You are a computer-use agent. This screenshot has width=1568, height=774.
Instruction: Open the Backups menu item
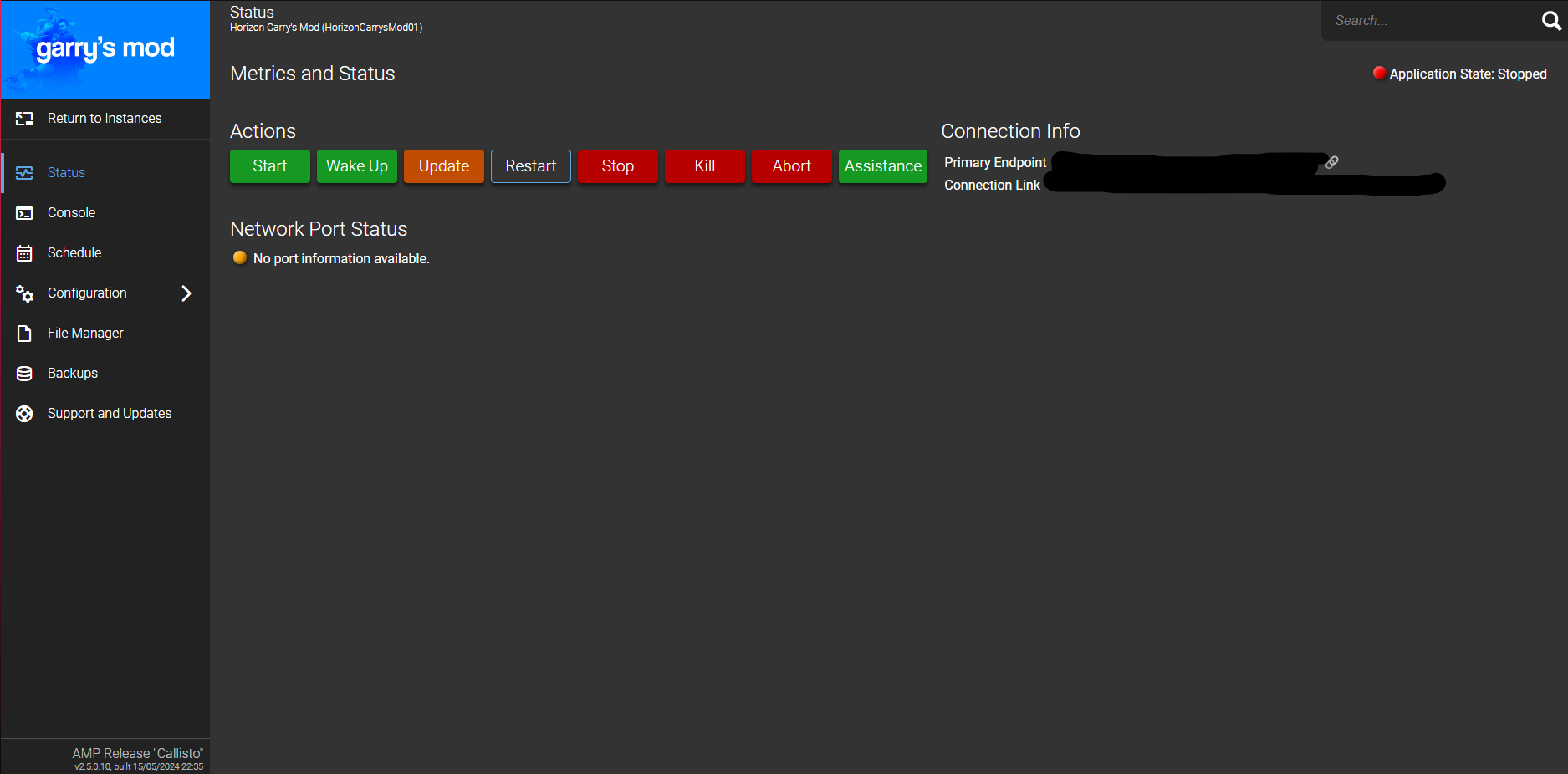click(x=105, y=374)
